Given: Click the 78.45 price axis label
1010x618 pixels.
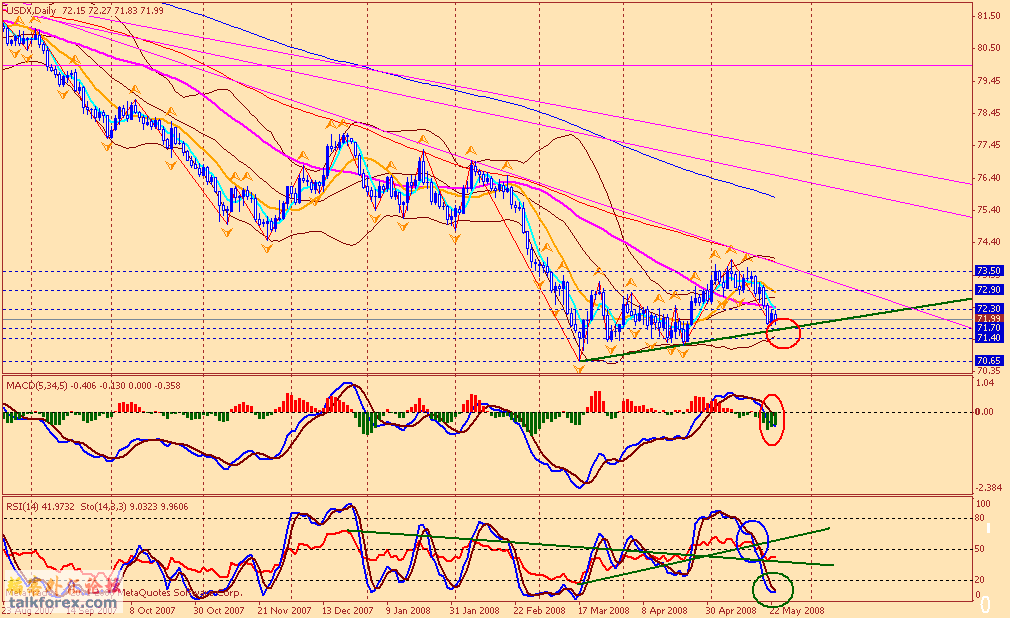Looking at the screenshot, I should coord(989,113).
